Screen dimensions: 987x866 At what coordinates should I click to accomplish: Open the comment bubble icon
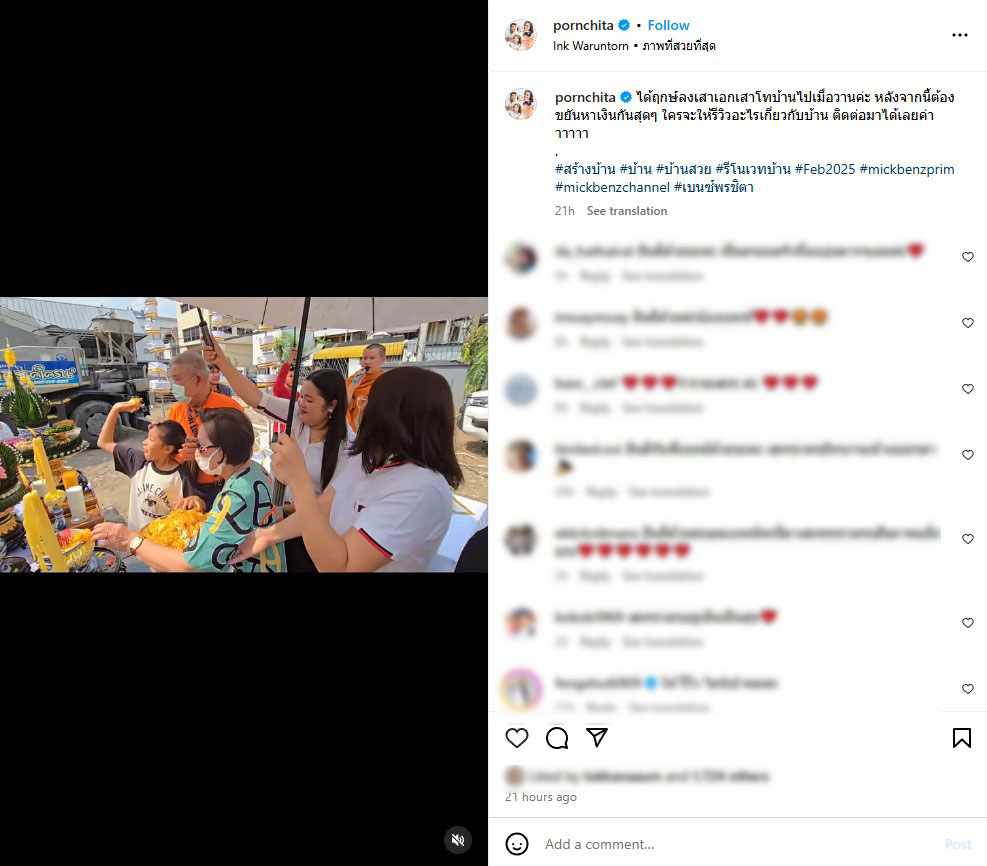pyautogui.click(x=557, y=738)
